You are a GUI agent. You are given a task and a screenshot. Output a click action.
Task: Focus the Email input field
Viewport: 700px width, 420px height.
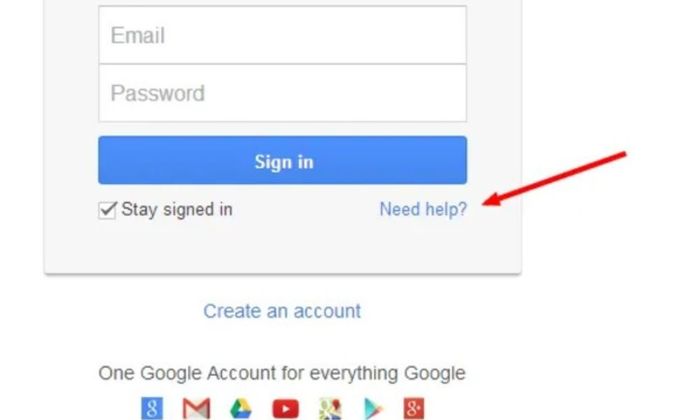click(283, 35)
